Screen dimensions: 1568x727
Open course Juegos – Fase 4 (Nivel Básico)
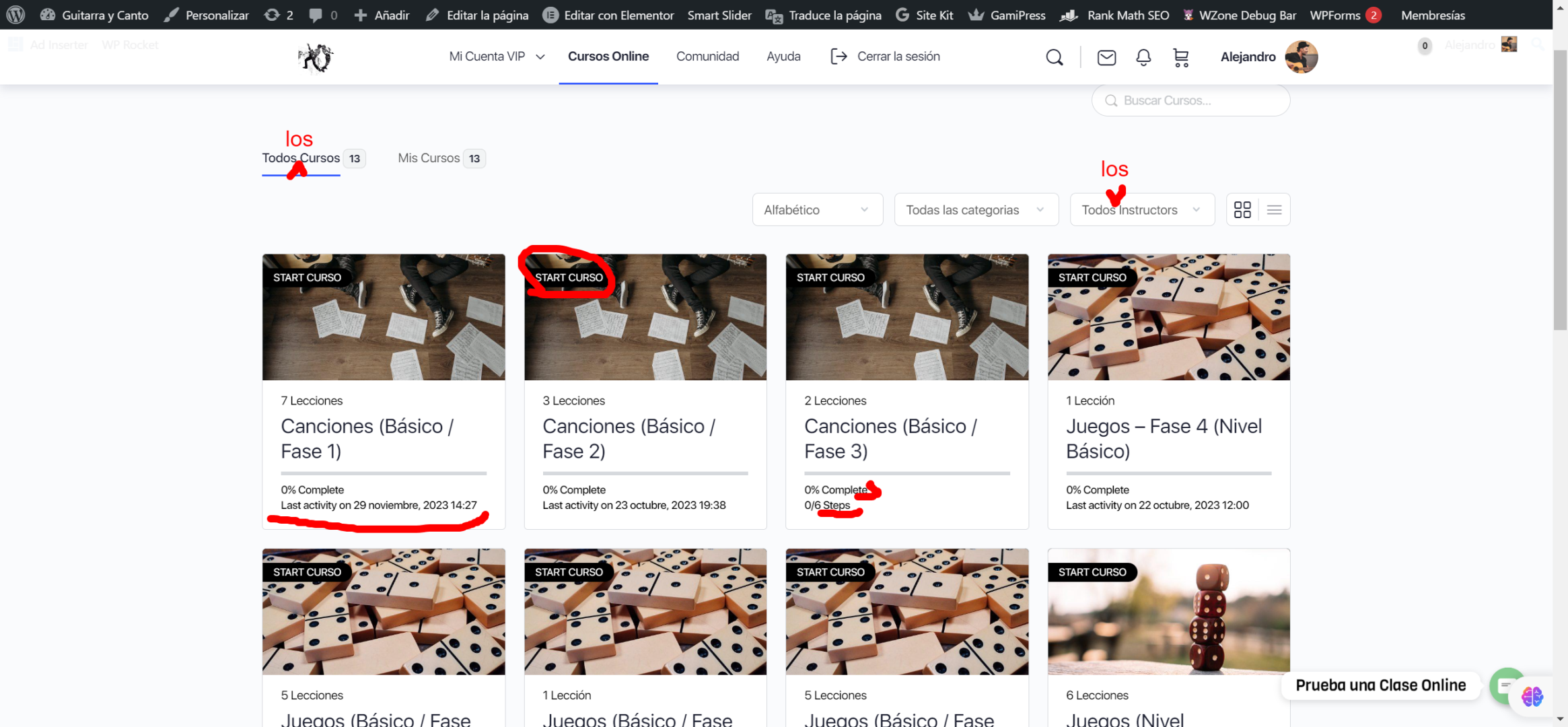click(x=1164, y=439)
